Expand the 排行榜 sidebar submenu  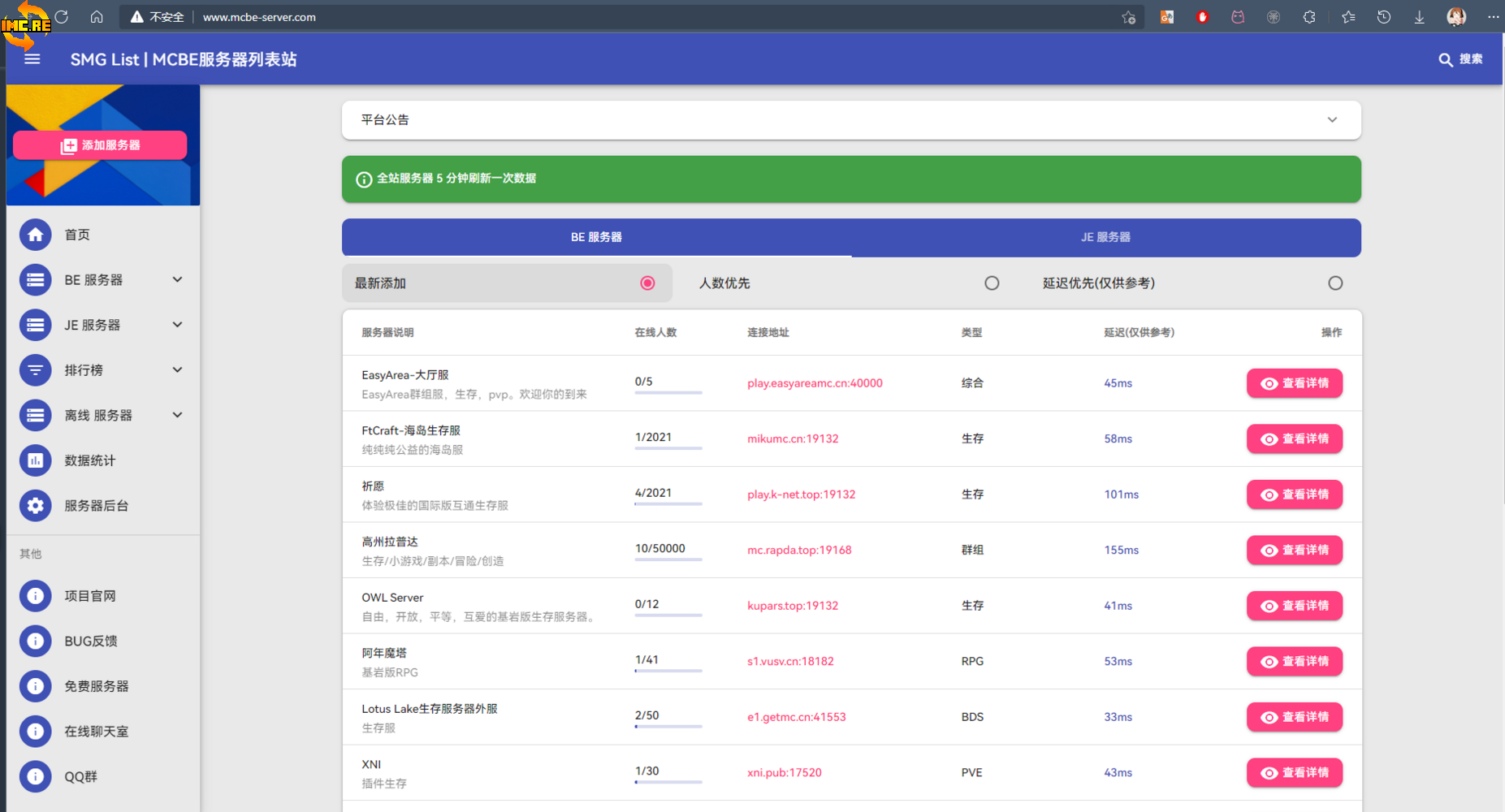[x=177, y=370]
